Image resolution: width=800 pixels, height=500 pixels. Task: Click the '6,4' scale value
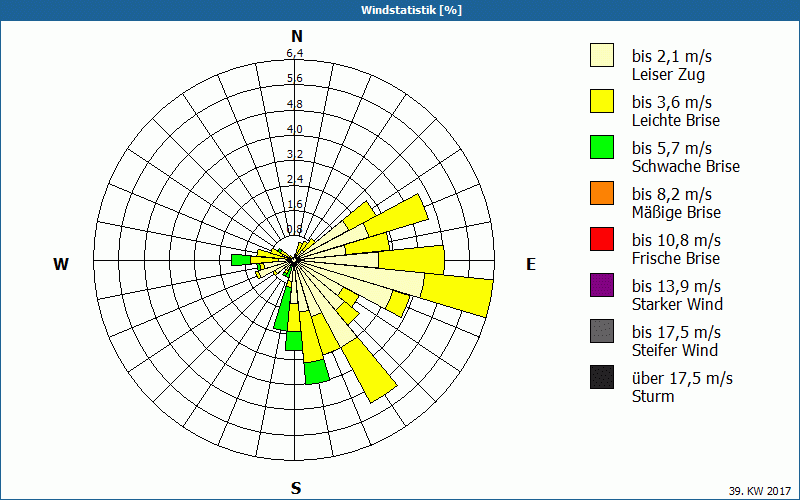pyautogui.click(x=295, y=53)
